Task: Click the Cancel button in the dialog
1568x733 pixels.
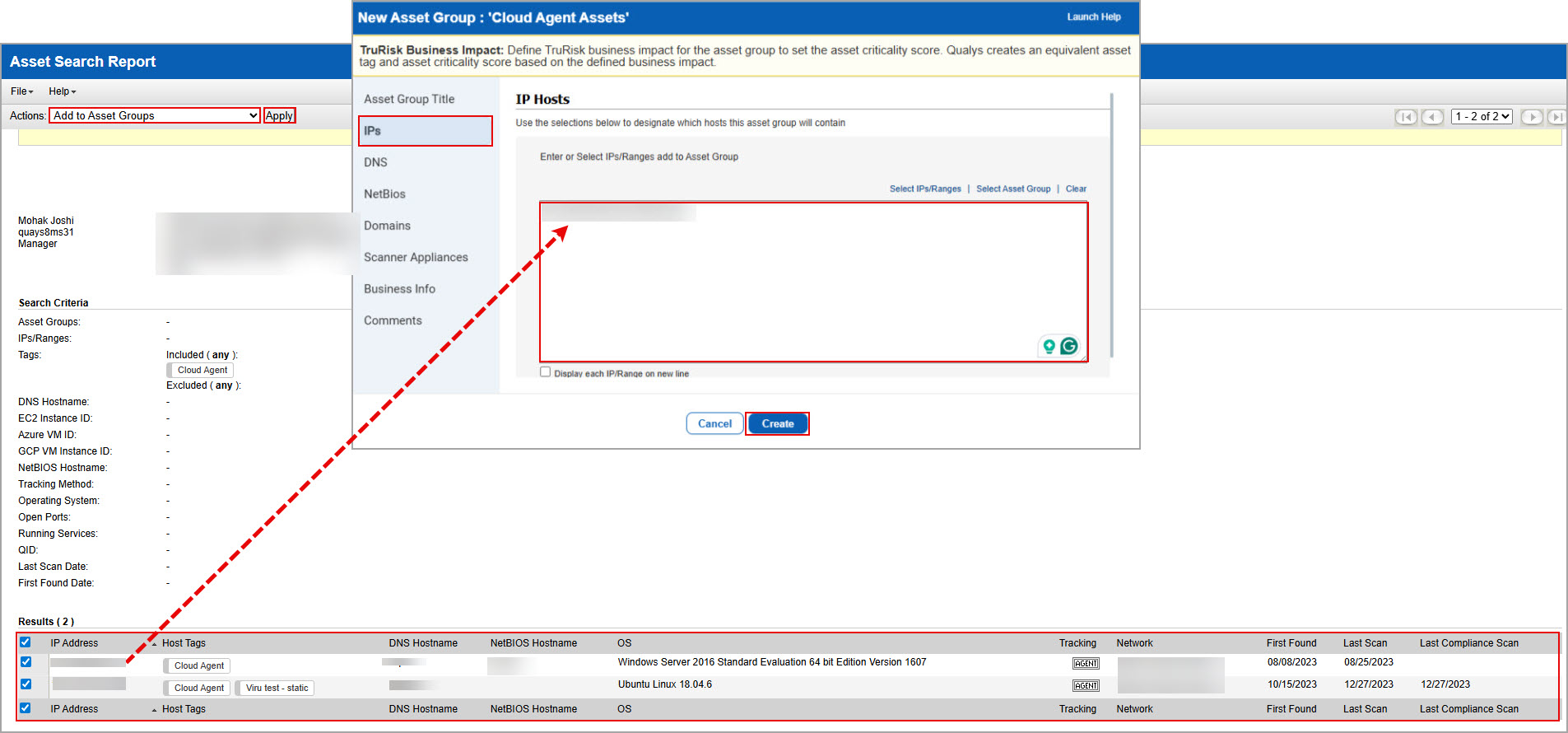Action: (714, 424)
